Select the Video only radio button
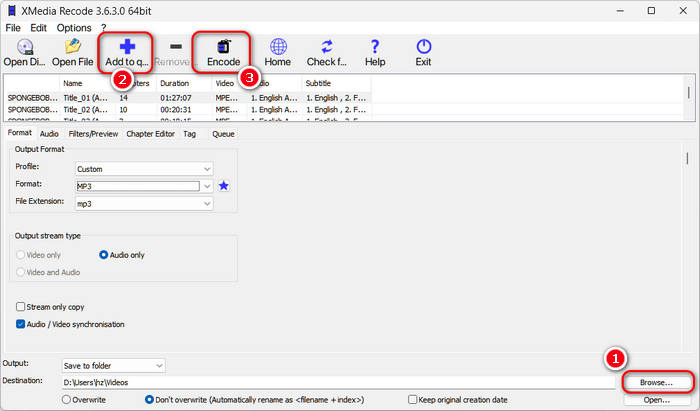This screenshot has height=411, width=700. tap(20, 255)
